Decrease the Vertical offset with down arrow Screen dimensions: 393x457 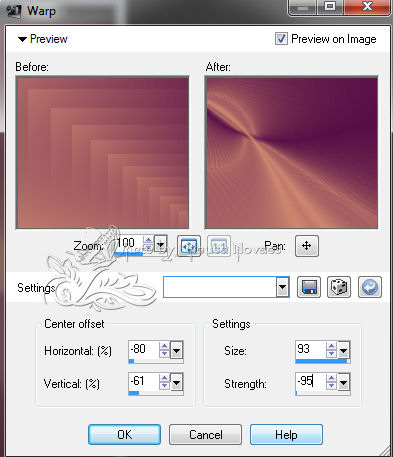164,386
